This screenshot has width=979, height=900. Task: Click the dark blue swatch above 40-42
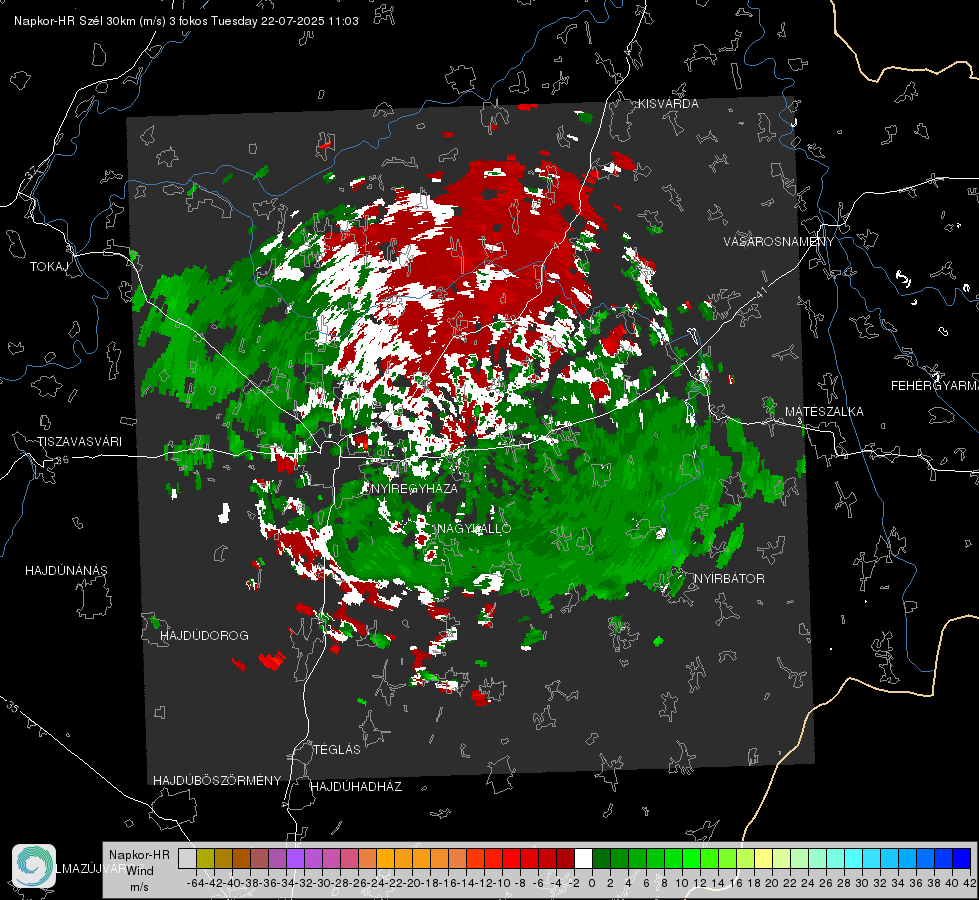pyautogui.click(x=962, y=858)
